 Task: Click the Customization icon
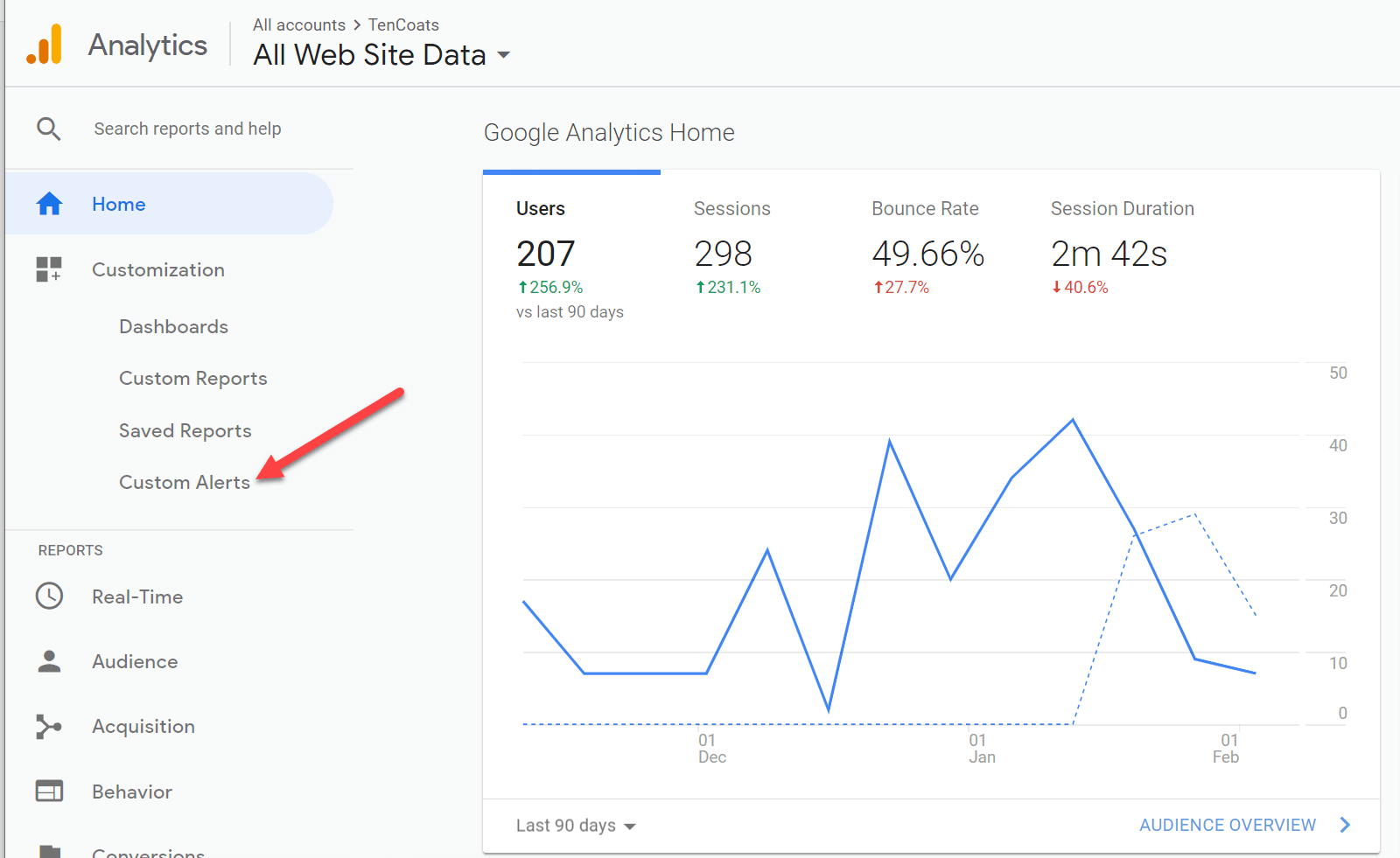pyautogui.click(x=49, y=269)
